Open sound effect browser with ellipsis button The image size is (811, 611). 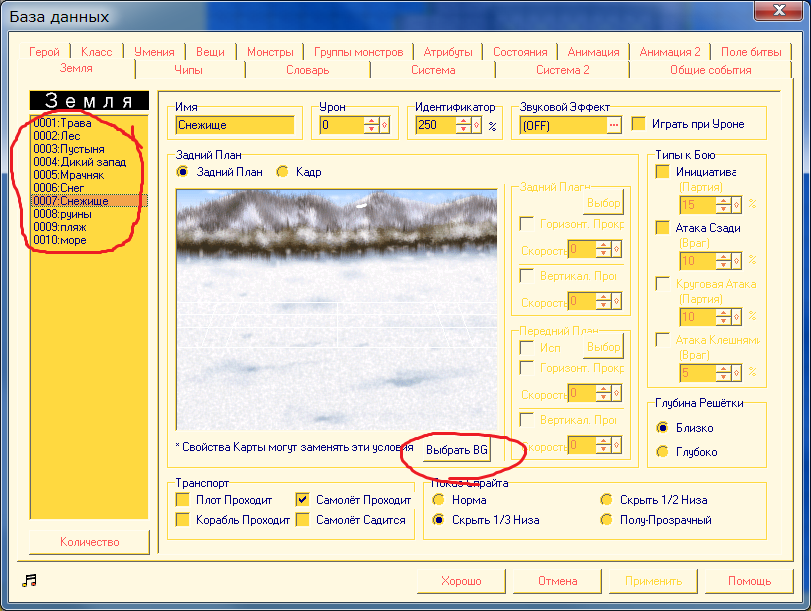pos(613,125)
